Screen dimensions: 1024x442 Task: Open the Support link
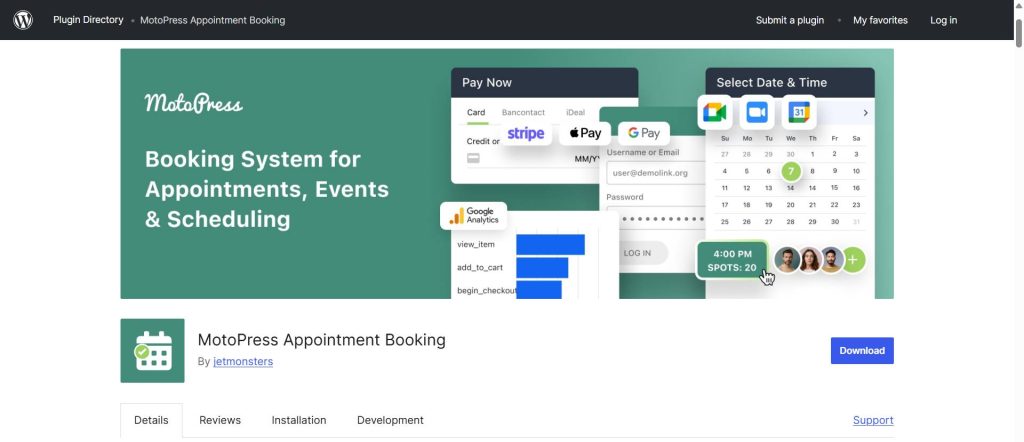pos(873,420)
